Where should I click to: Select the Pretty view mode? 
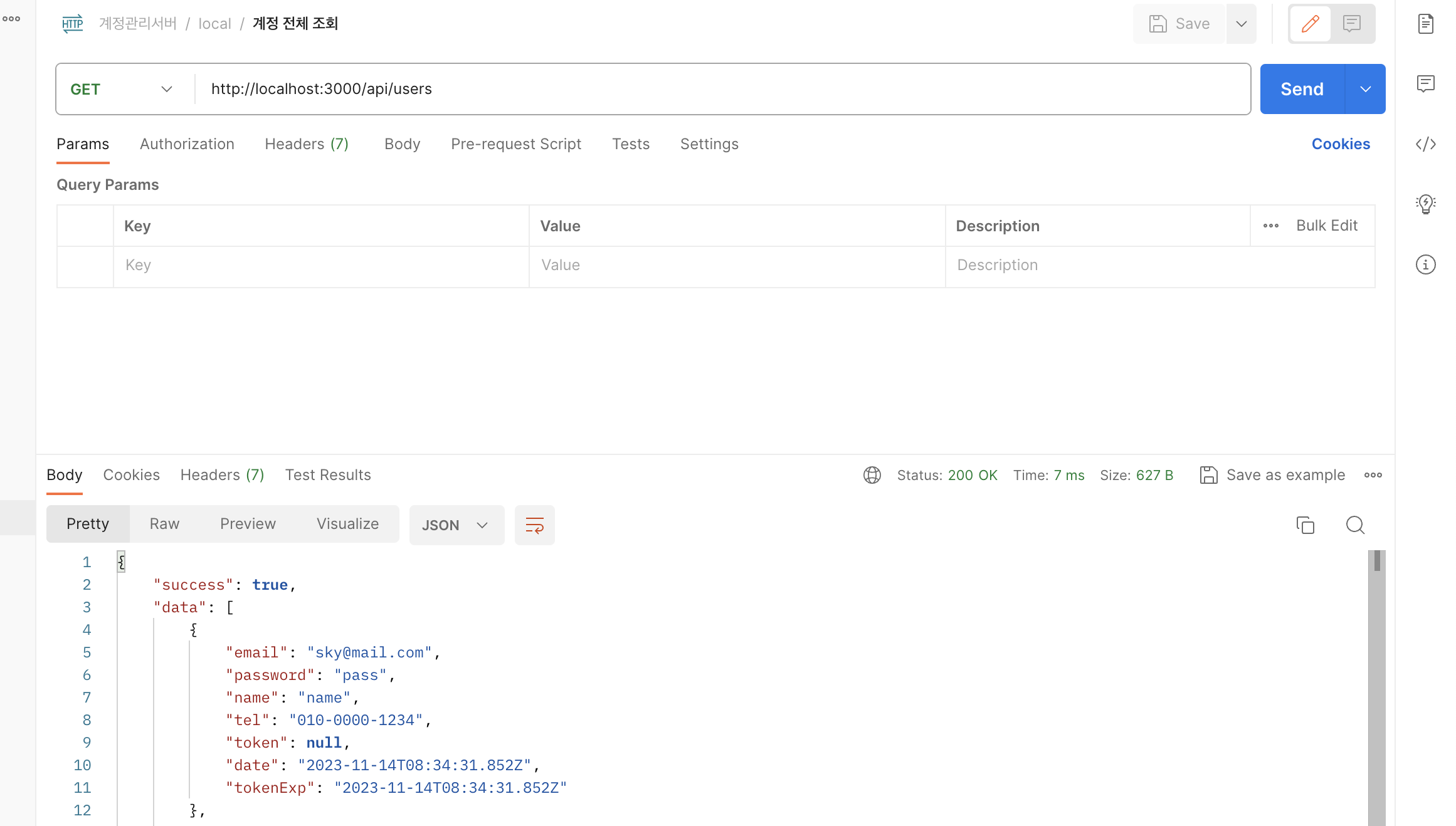click(x=88, y=524)
